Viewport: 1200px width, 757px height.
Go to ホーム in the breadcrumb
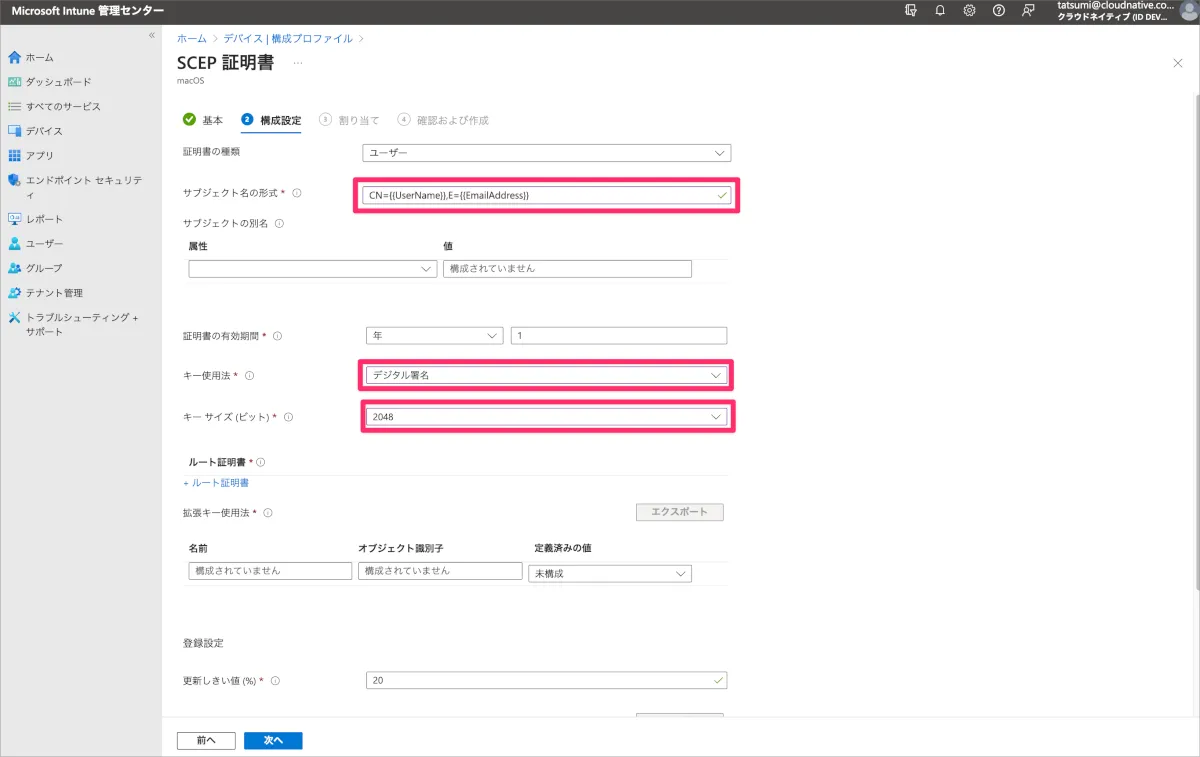(x=192, y=38)
